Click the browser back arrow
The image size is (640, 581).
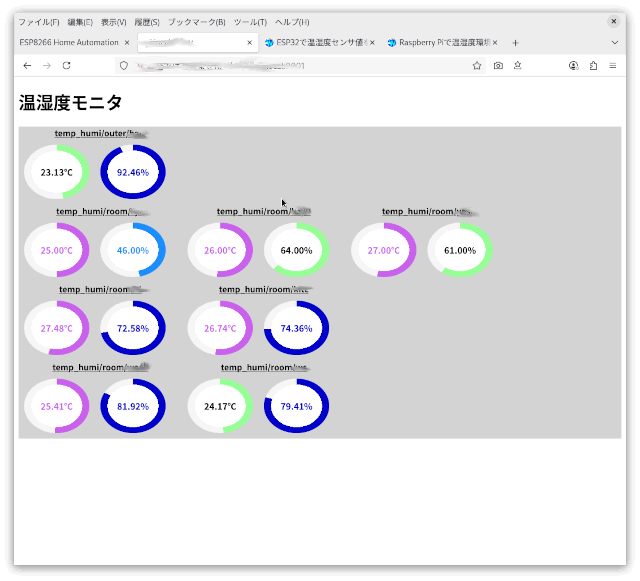(27, 65)
